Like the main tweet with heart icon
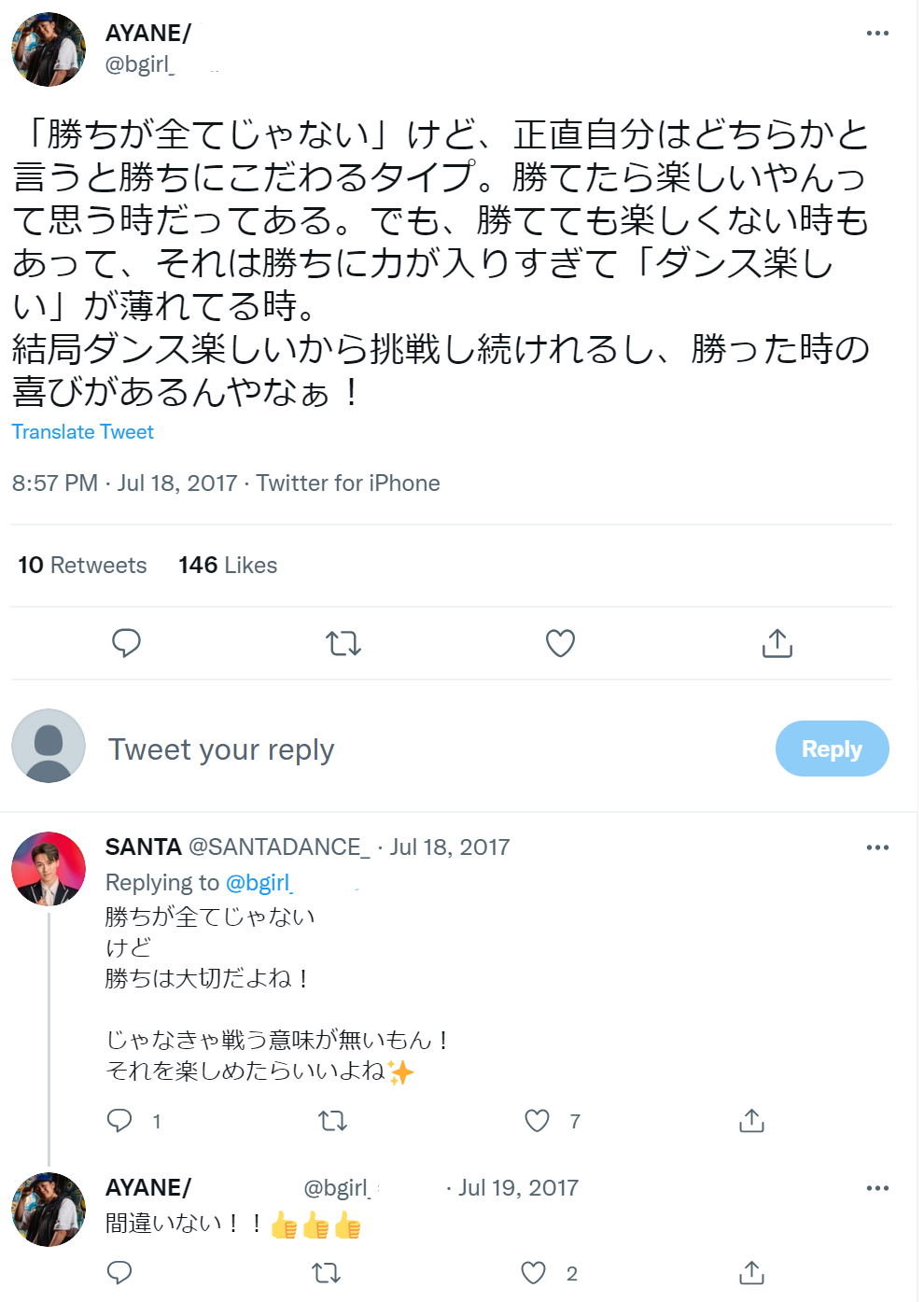 click(x=560, y=643)
